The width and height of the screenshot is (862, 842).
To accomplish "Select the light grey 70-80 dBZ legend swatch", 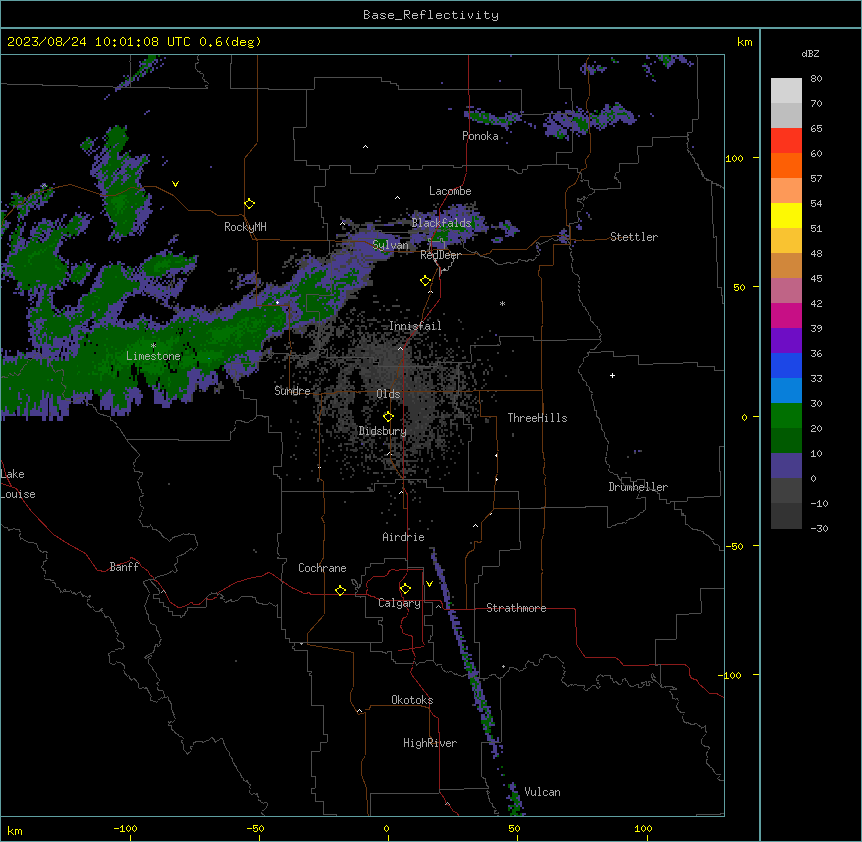I will tap(786, 91).
